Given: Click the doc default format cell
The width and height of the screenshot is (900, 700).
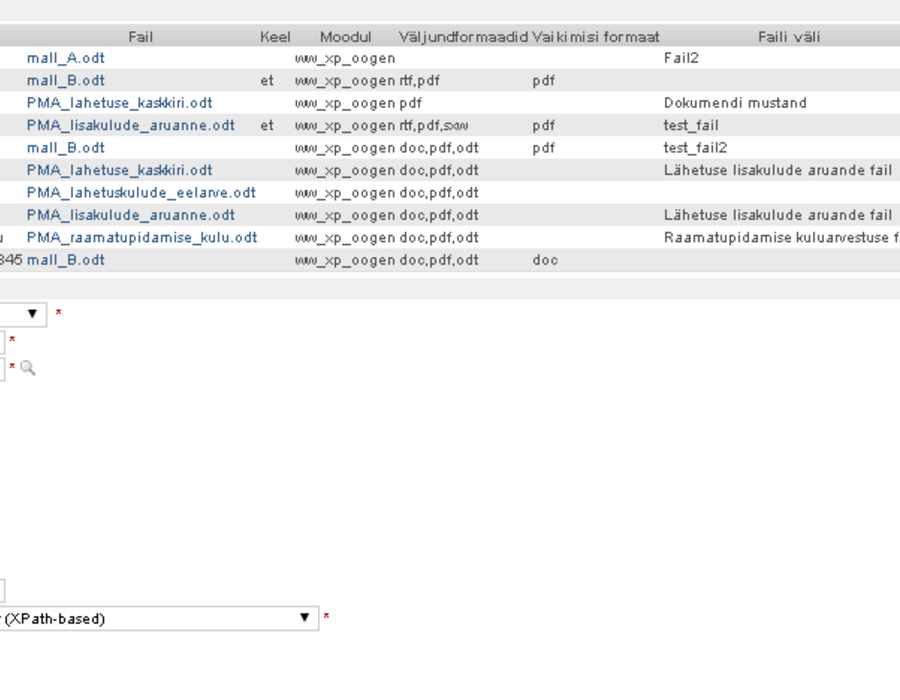Looking at the screenshot, I should point(545,259).
